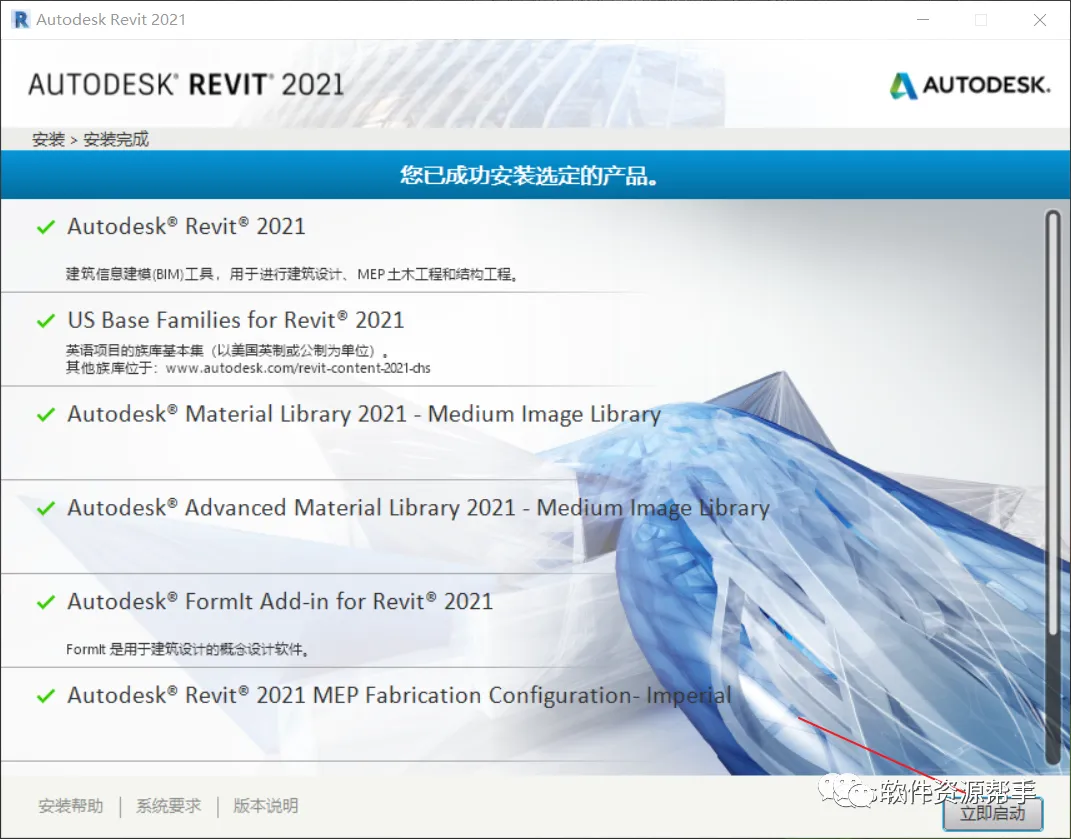
Task: Open the 系统要求 link
Action: click(x=169, y=806)
